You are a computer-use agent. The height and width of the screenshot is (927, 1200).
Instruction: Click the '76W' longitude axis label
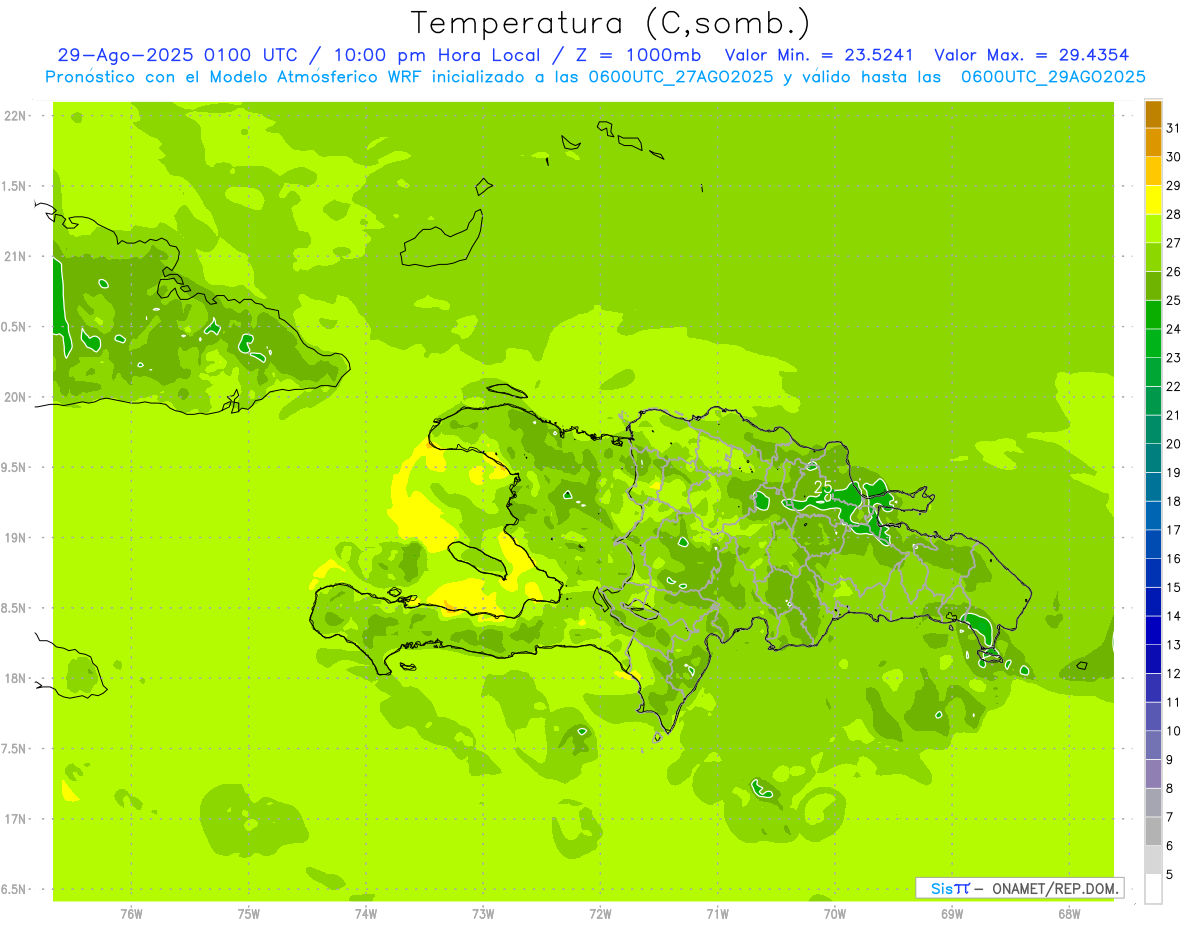click(131, 914)
